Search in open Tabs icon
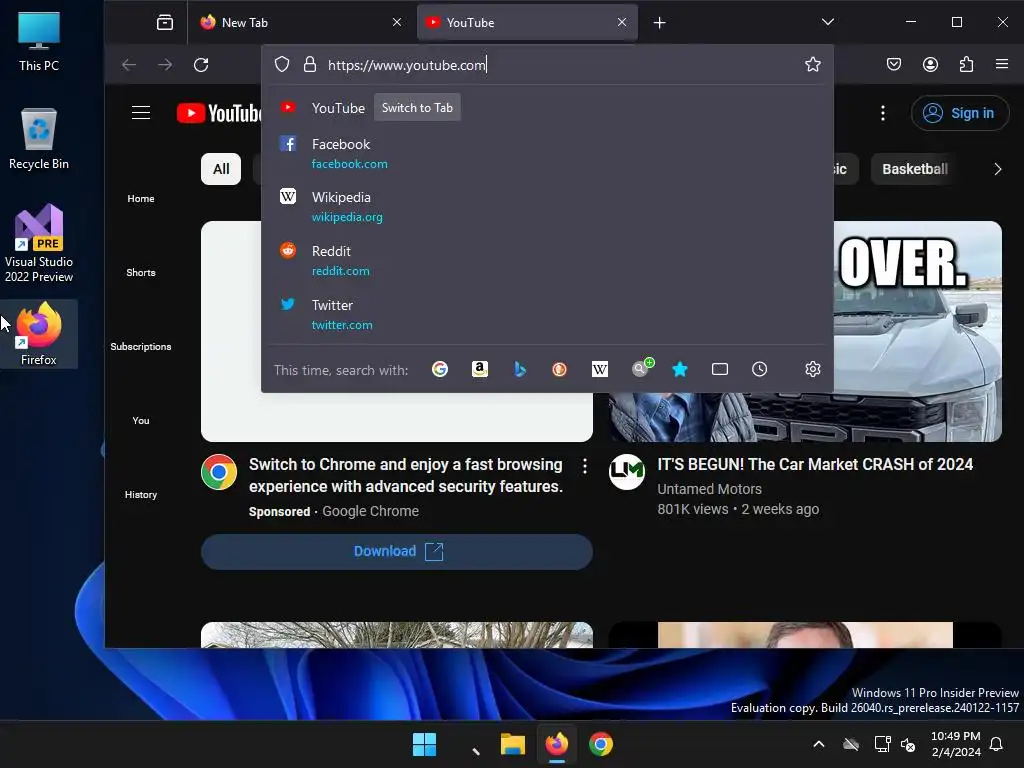 [720, 370]
